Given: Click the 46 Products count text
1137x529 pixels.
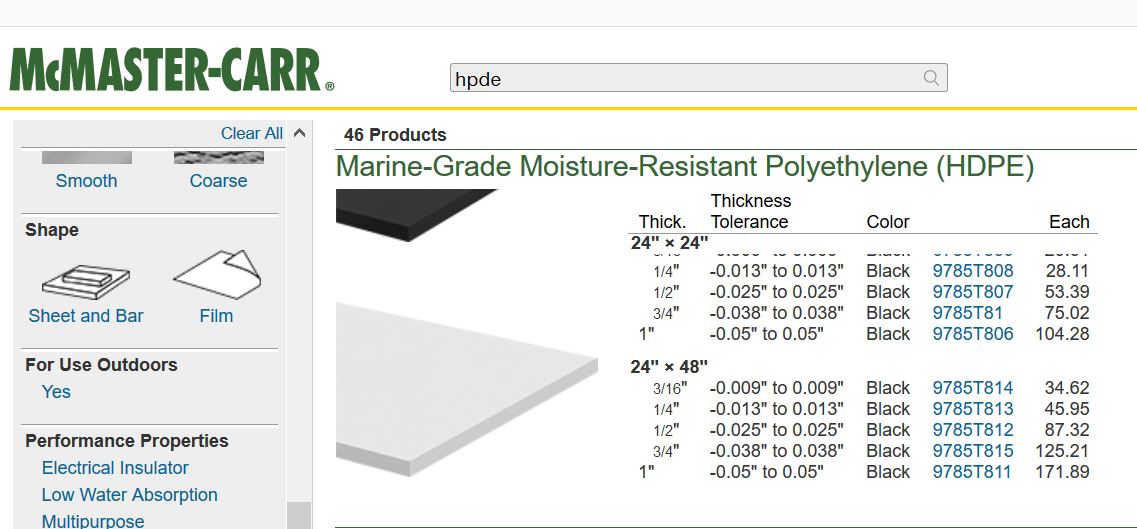Looking at the screenshot, I should [395, 135].
